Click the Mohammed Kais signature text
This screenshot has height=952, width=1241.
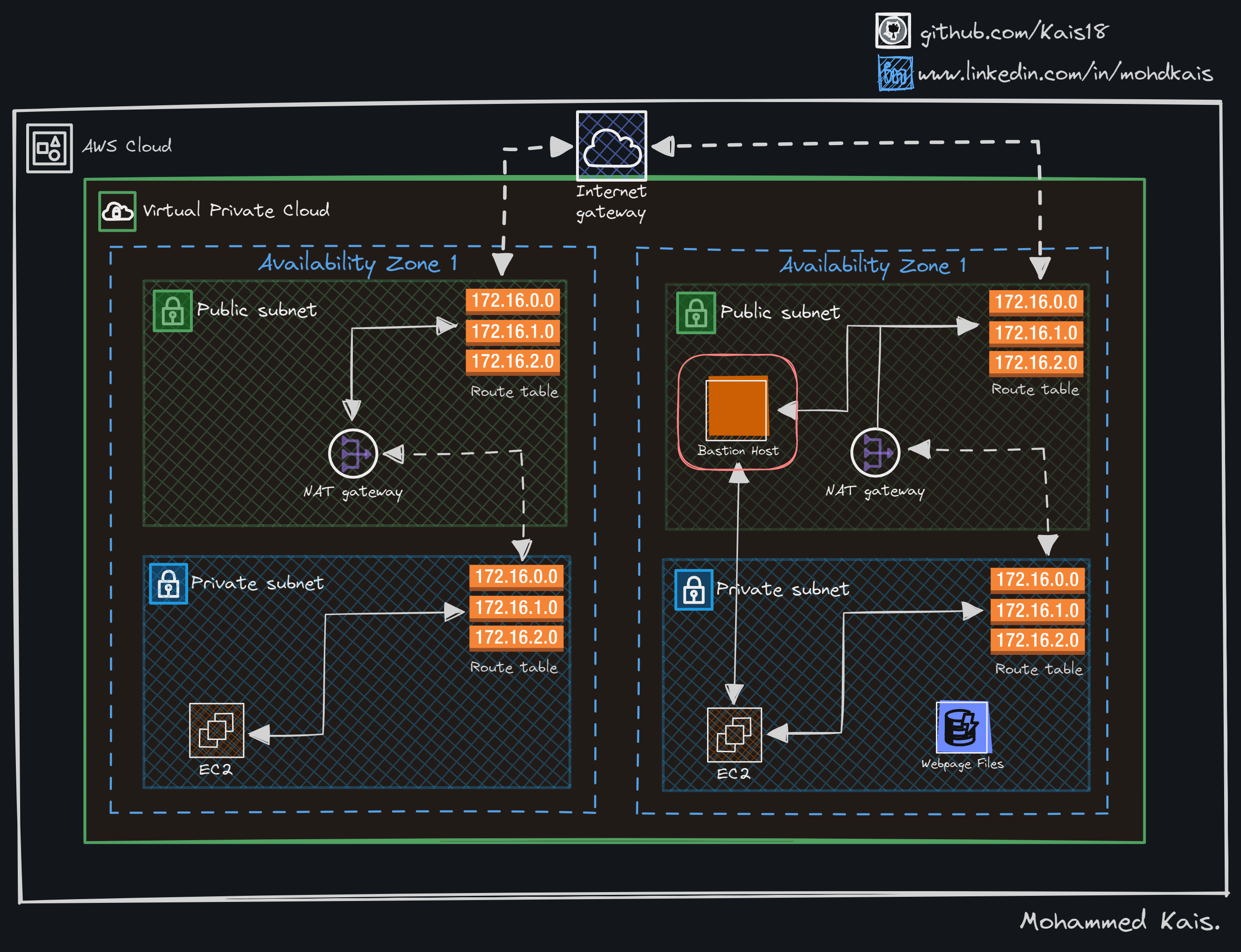tap(1119, 921)
